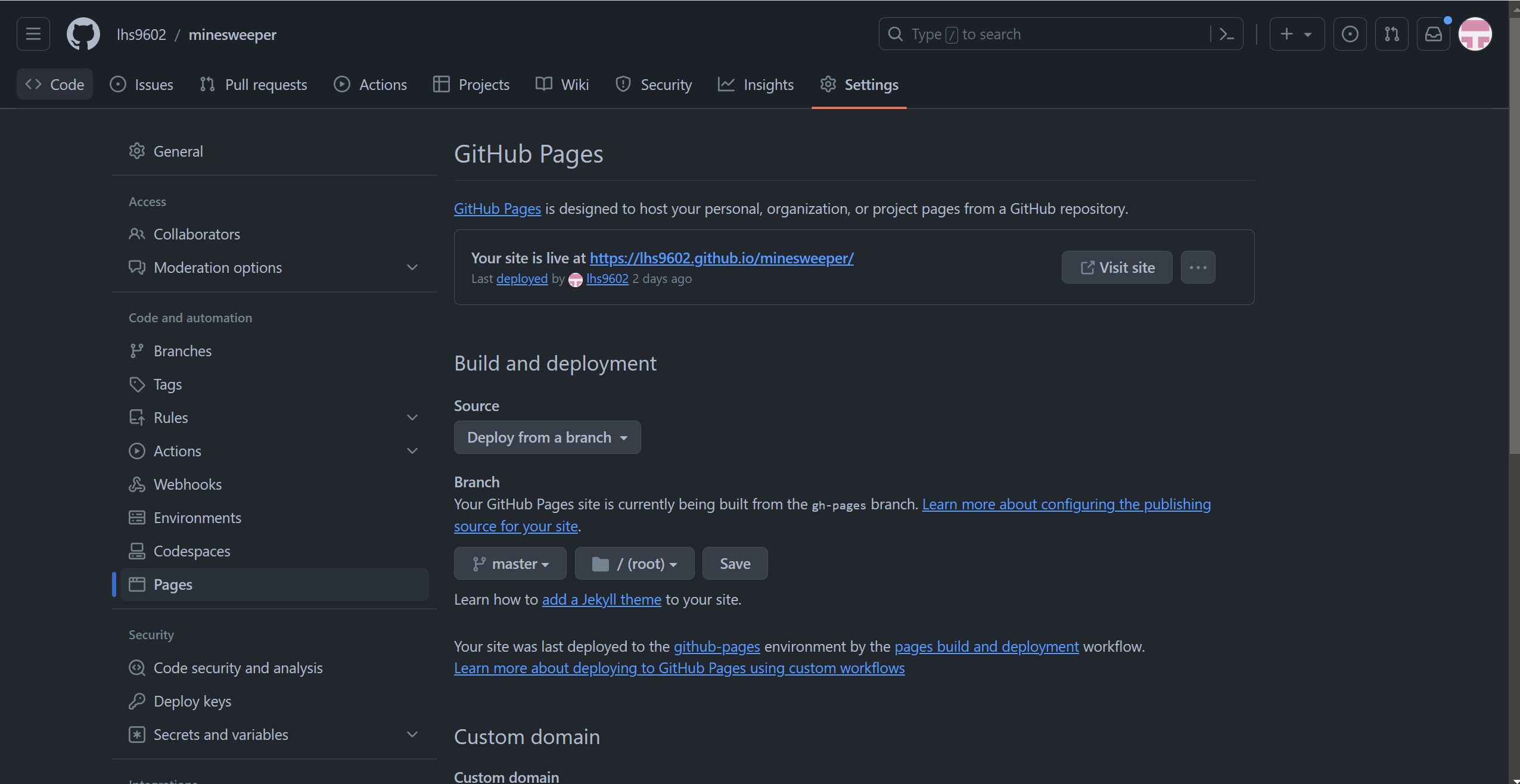The image size is (1520, 784).
Task: Open the Deploy from a branch dropdown
Action: click(547, 437)
